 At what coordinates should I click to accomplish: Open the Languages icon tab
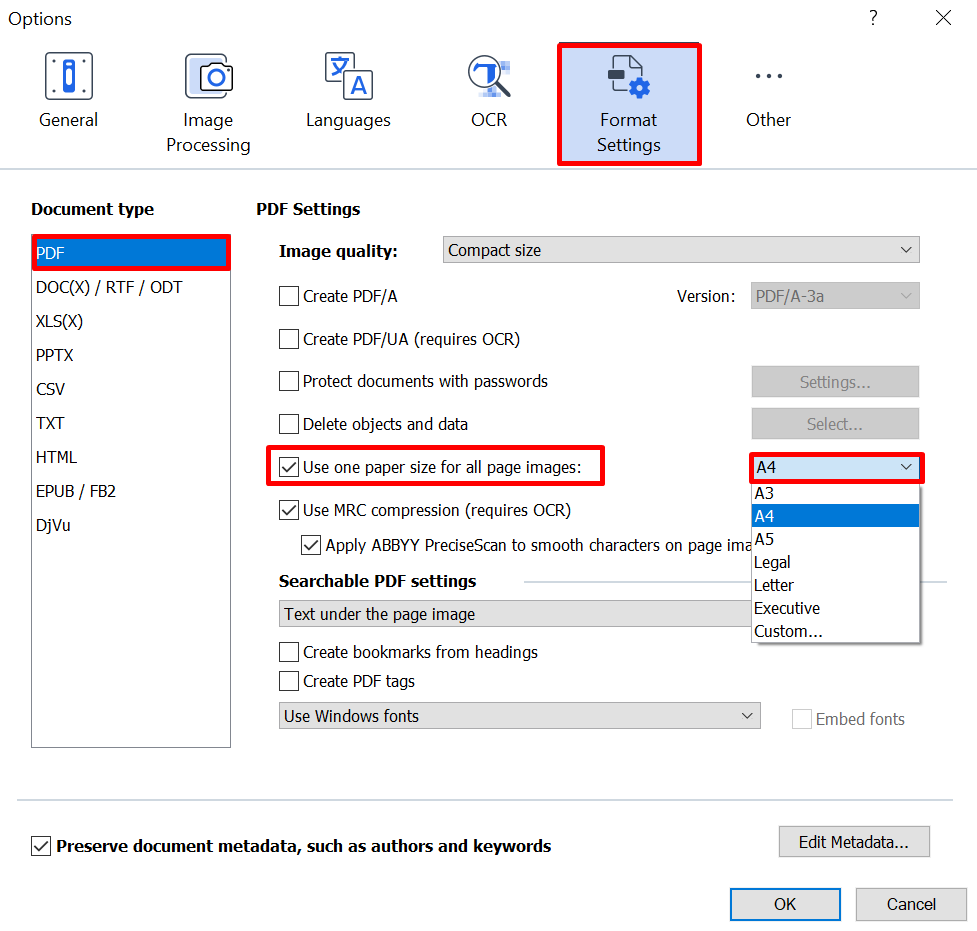[348, 77]
